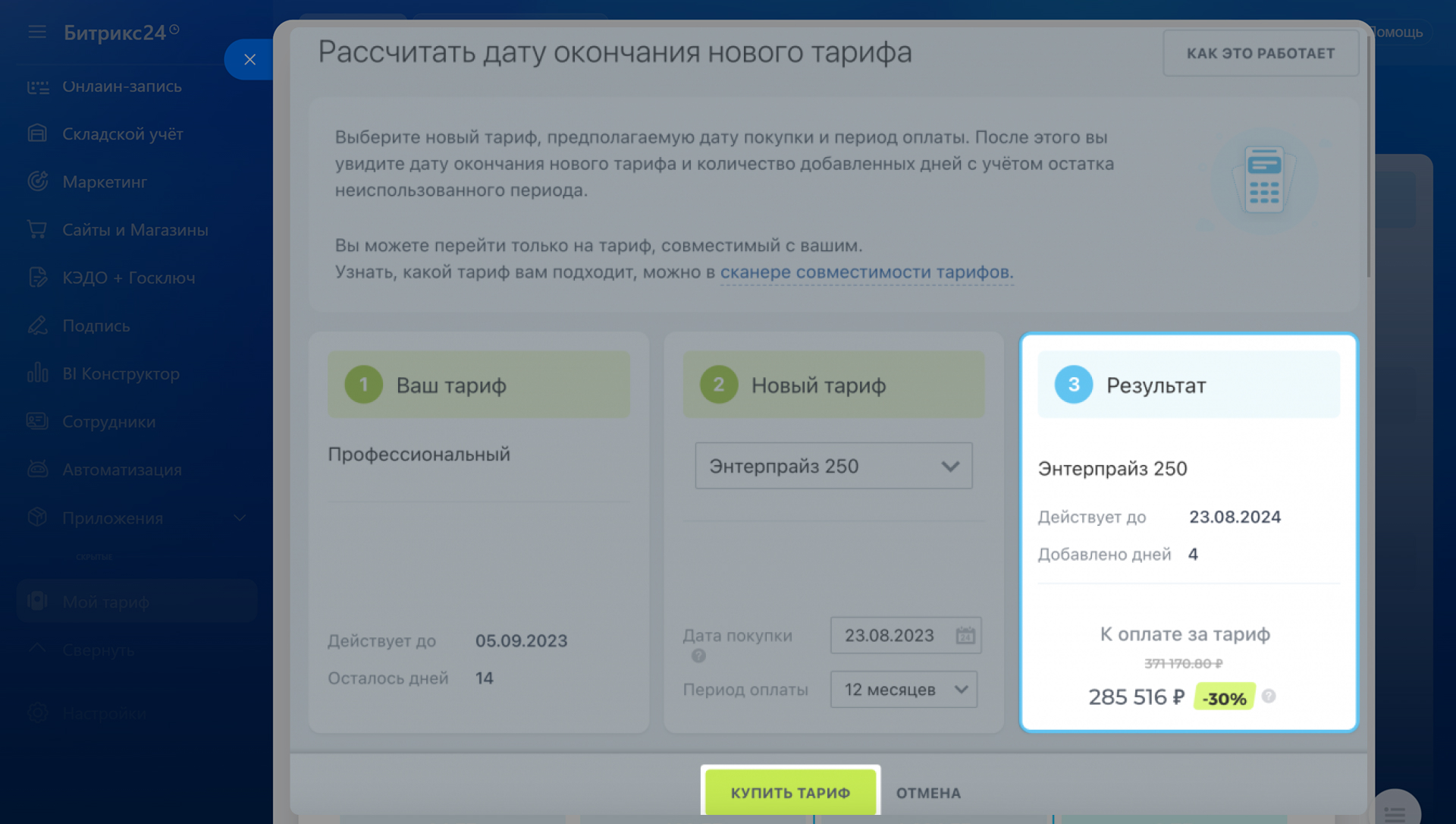Screen dimensions: 1456x824
Task: Click the -30% discount badge
Action: pos(1224,697)
